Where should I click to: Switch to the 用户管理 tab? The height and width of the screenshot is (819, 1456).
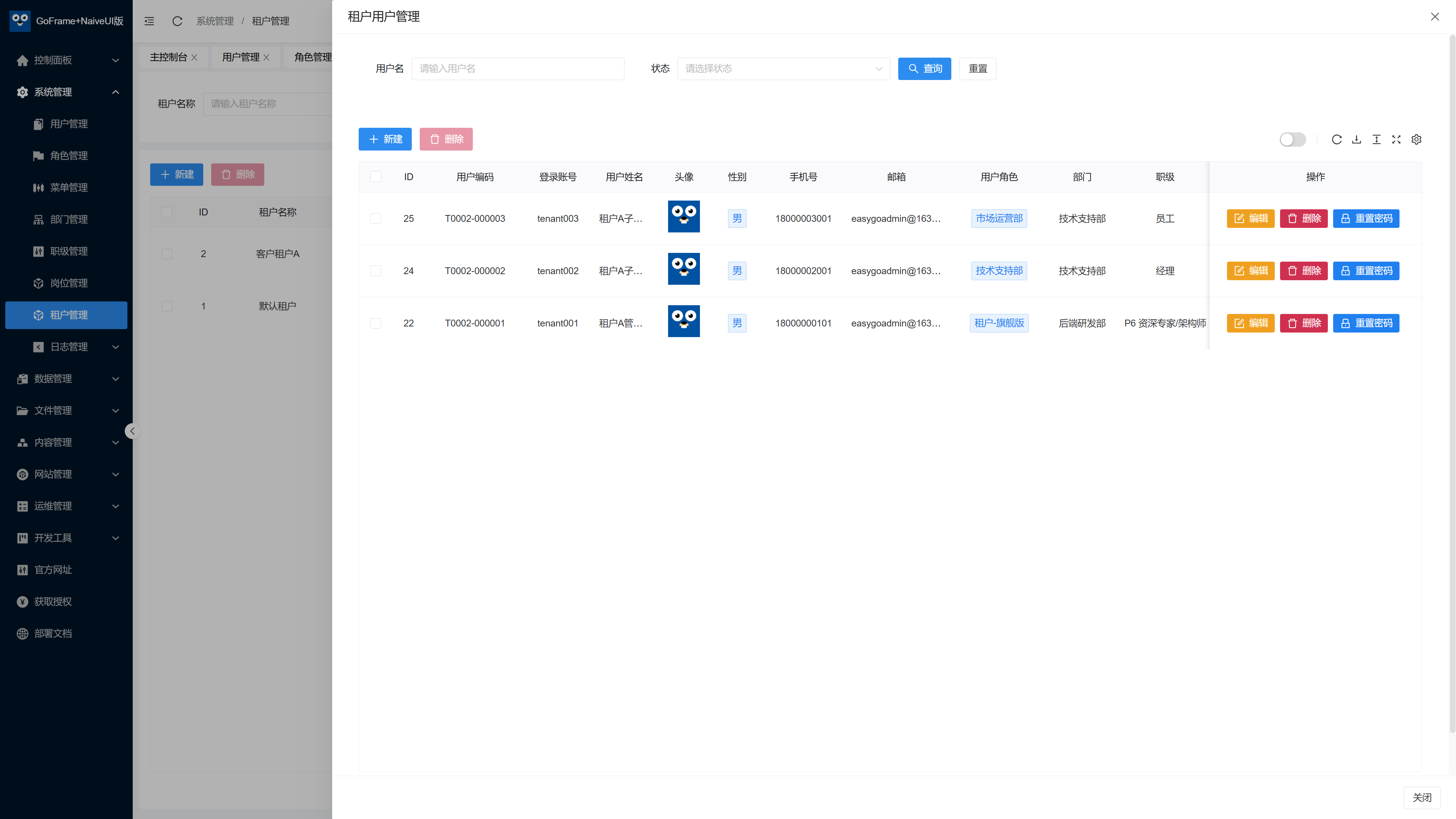click(x=241, y=57)
